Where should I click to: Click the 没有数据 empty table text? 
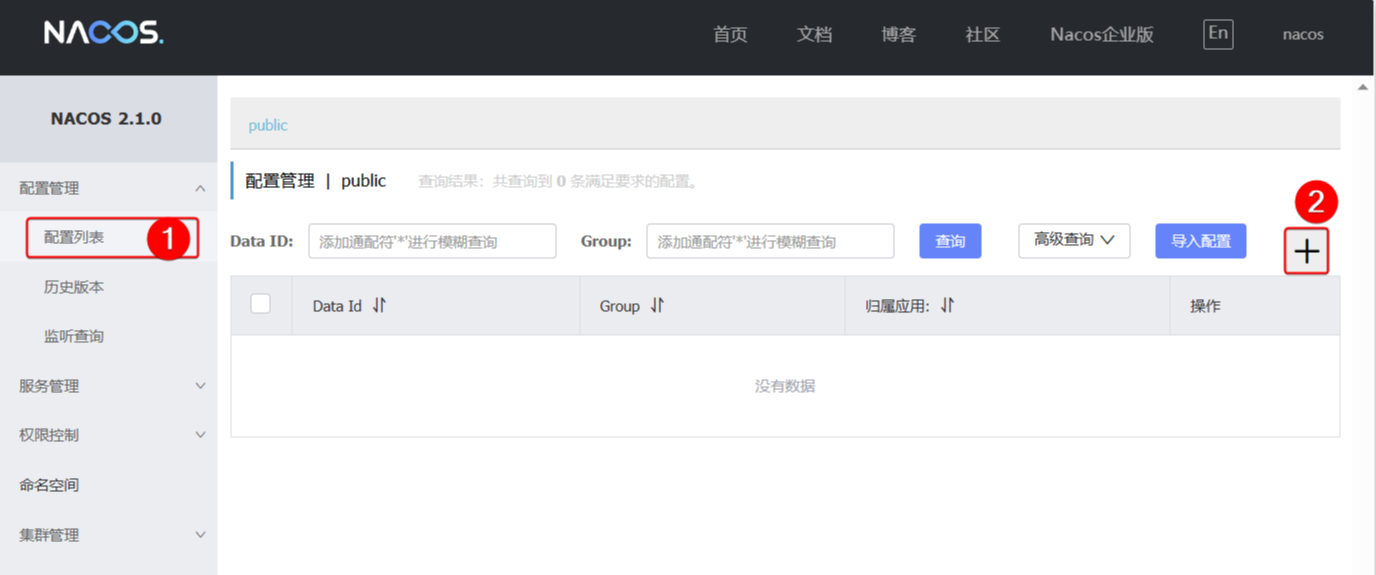(x=785, y=386)
